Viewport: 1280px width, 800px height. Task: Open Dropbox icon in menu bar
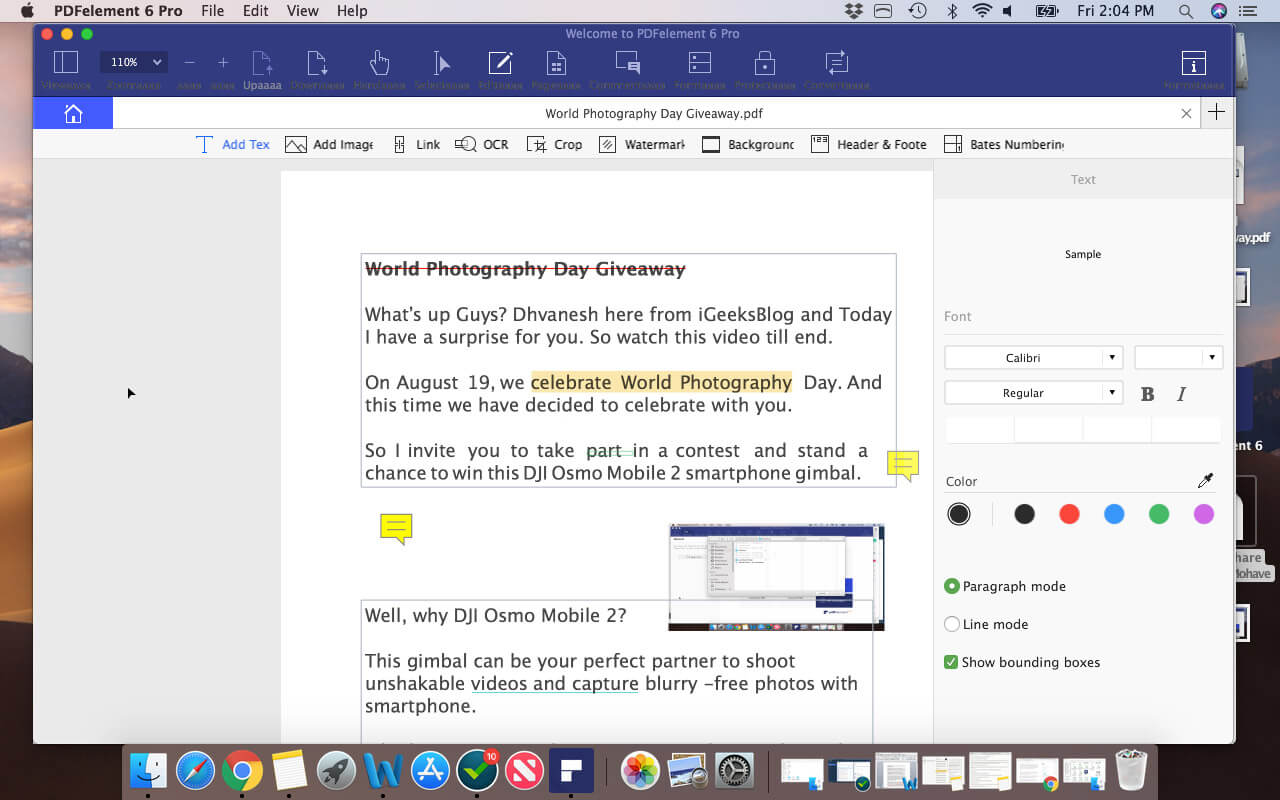[x=853, y=11]
